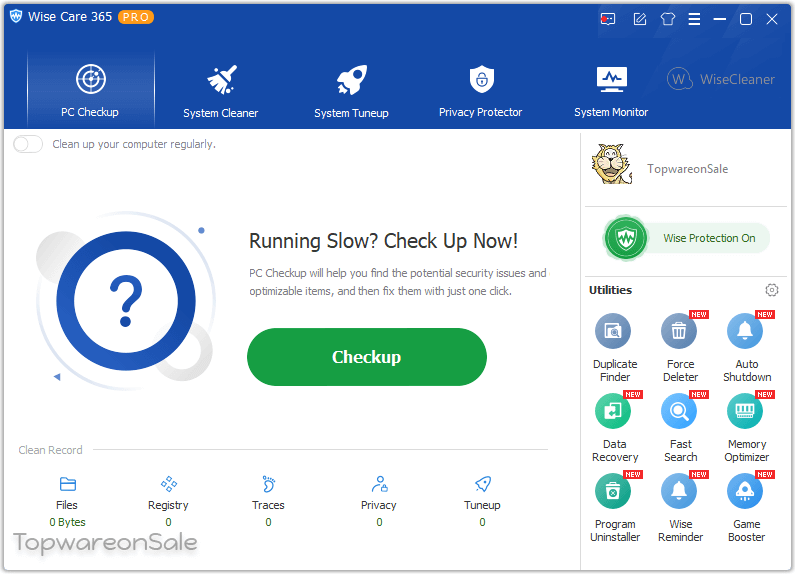
Task: Click the PRO badge in title bar
Action: [136, 17]
